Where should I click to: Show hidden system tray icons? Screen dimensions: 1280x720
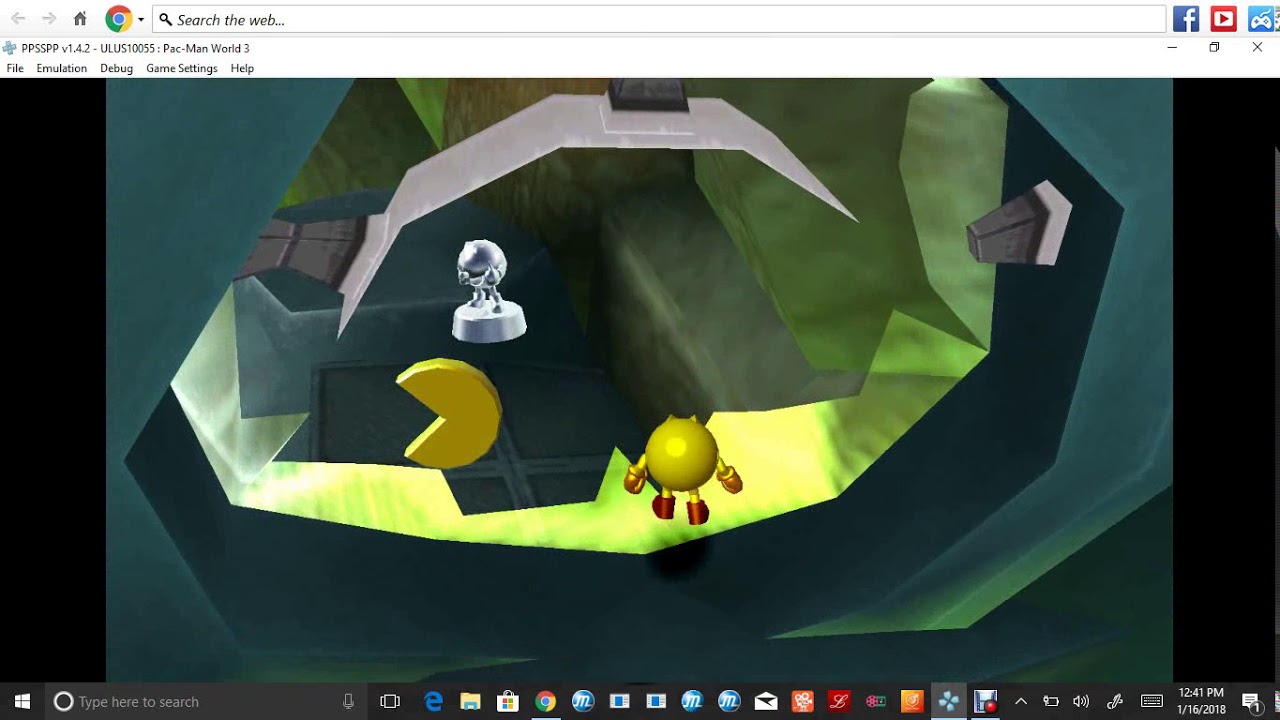pos(1020,701)
